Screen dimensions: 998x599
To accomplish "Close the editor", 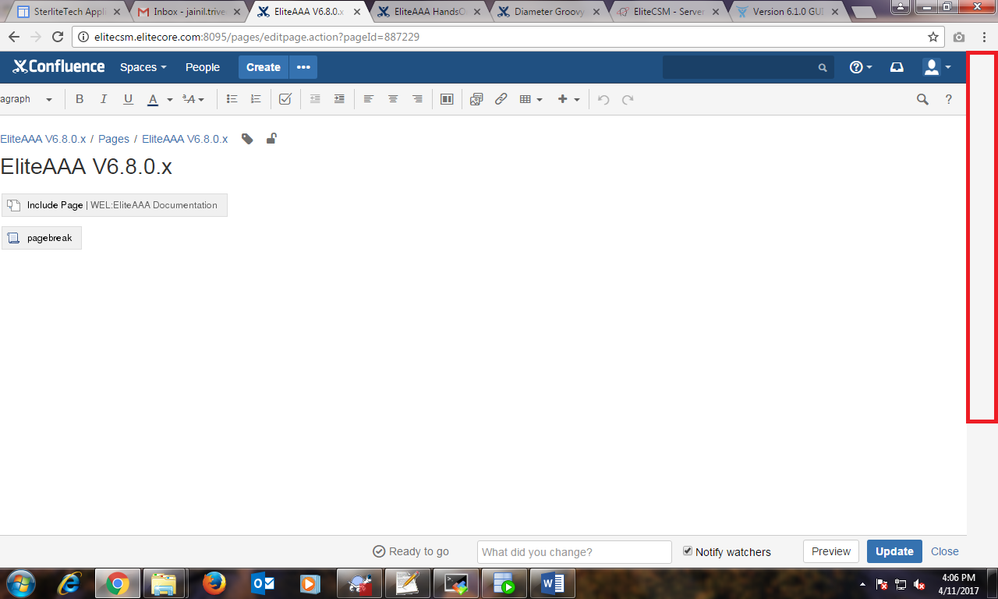I will click(x=945, y=551).
